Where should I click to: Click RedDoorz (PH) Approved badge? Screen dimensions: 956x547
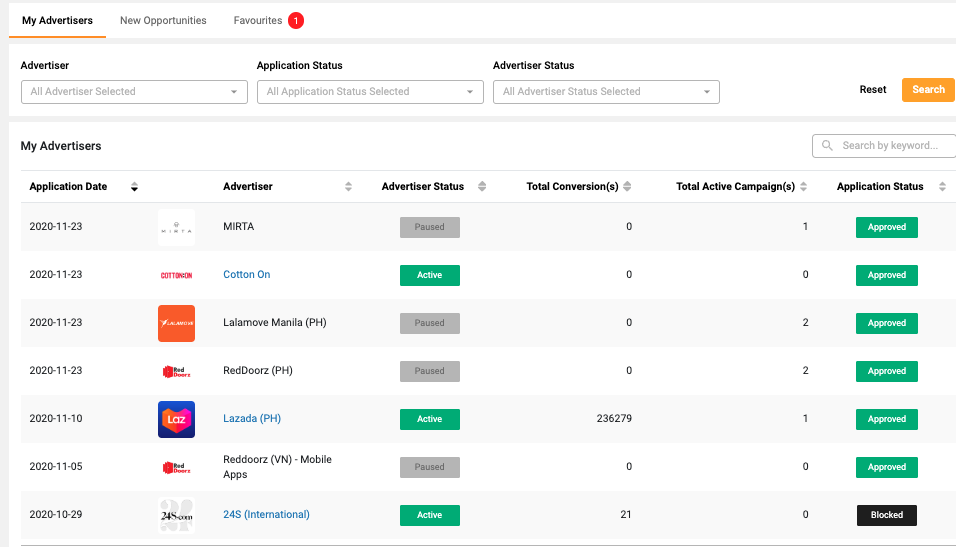[x=886, y=371]
